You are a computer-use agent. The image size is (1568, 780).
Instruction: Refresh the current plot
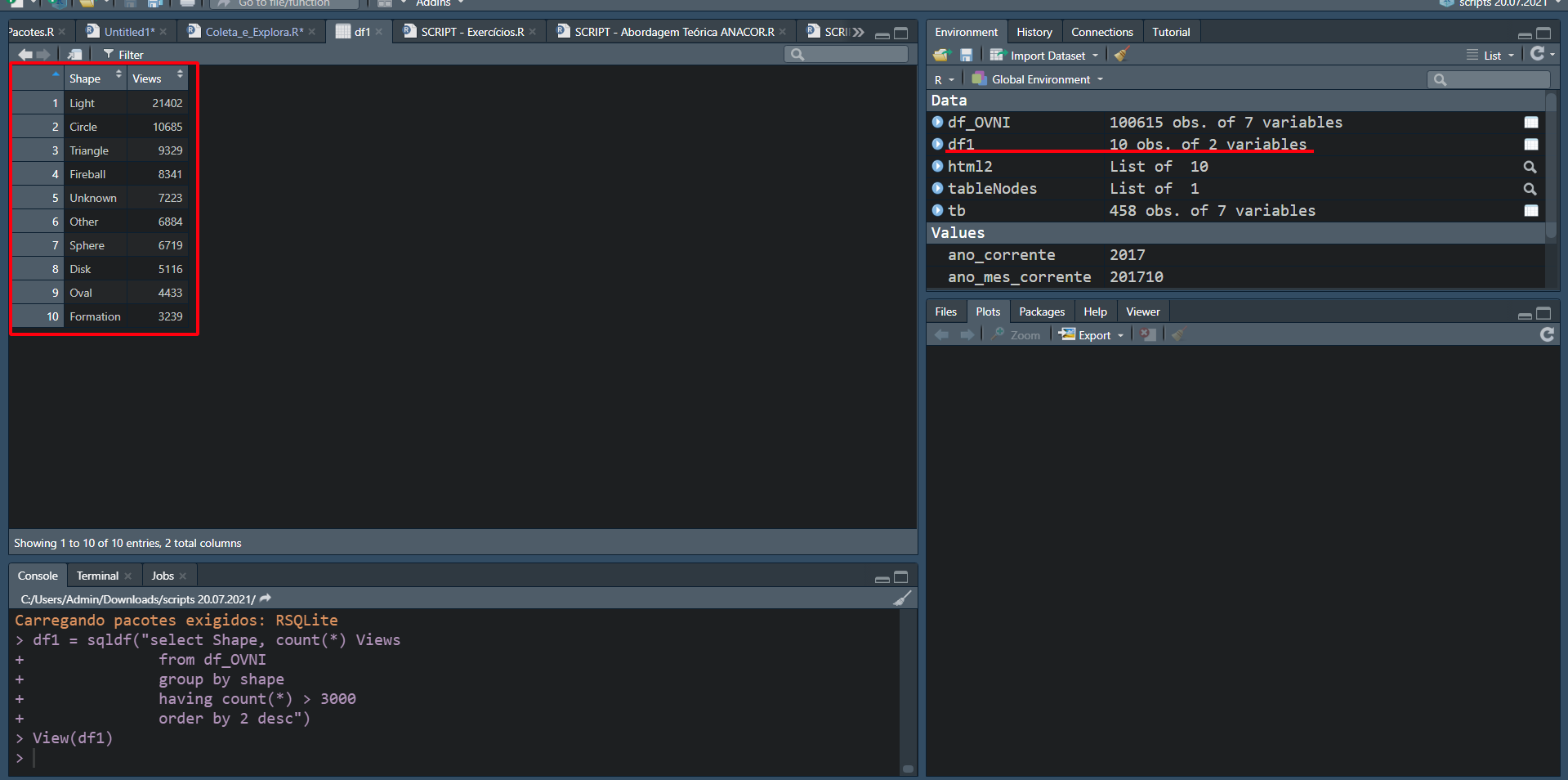(x=1547, y=334)
